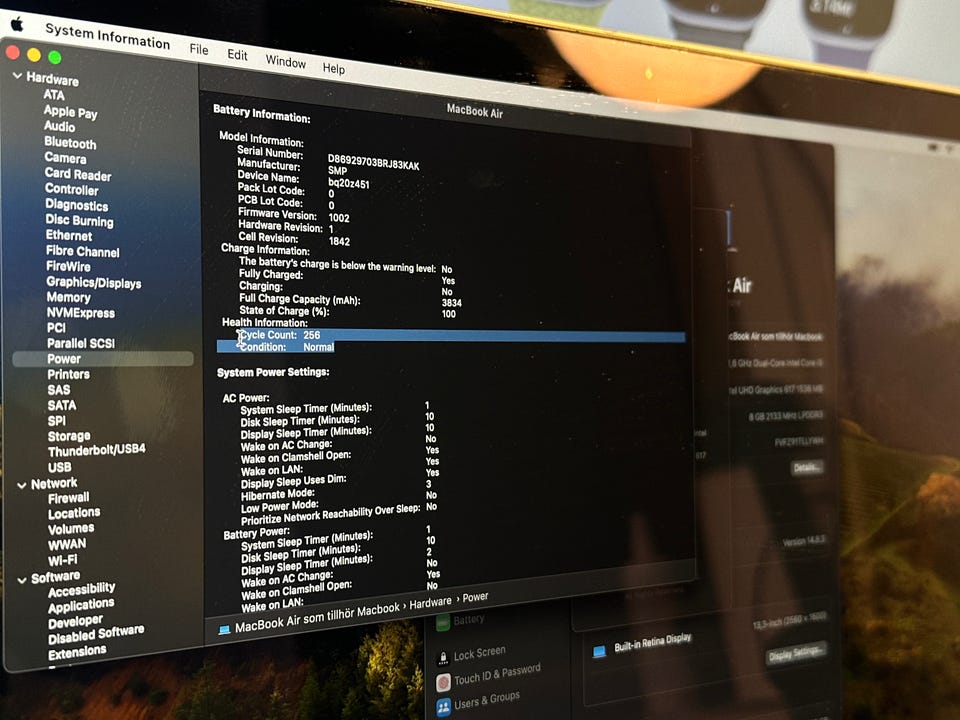The image size is (960, 720).
Task: Select WWAN under Network
Action: point(67,544)
